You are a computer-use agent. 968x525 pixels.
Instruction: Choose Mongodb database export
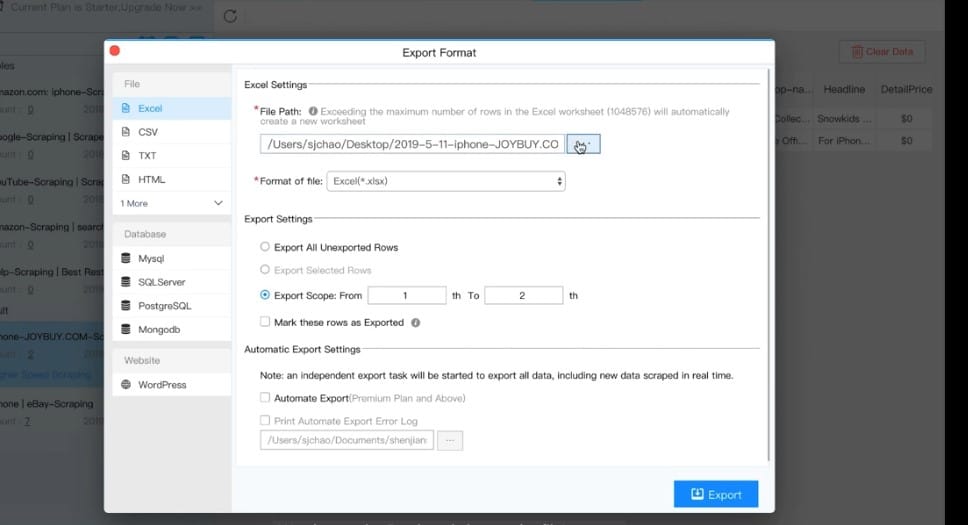pyautogui.click(x=172, y=329)
